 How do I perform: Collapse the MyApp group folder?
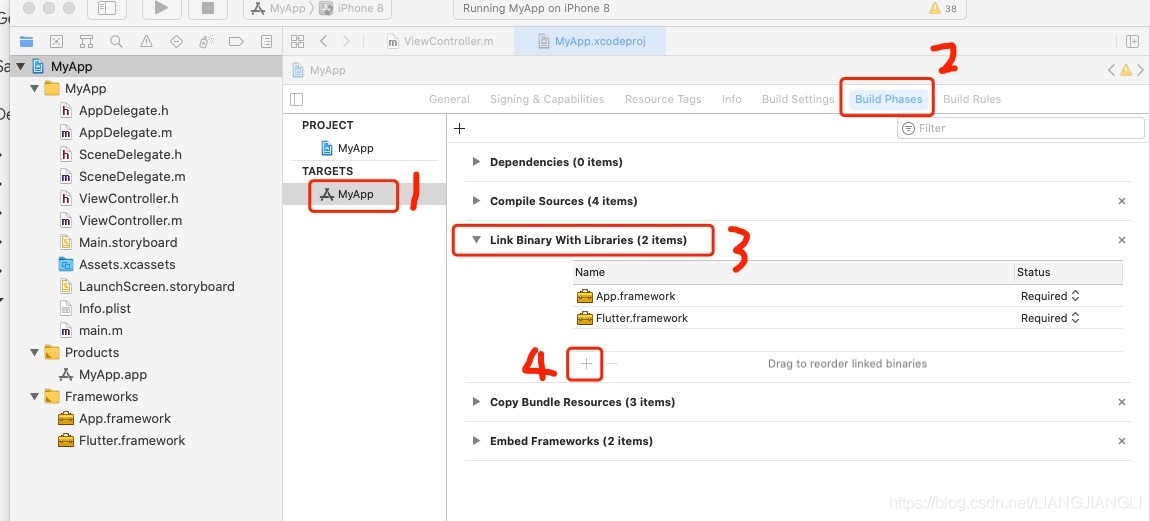click(x=34, y=88)
